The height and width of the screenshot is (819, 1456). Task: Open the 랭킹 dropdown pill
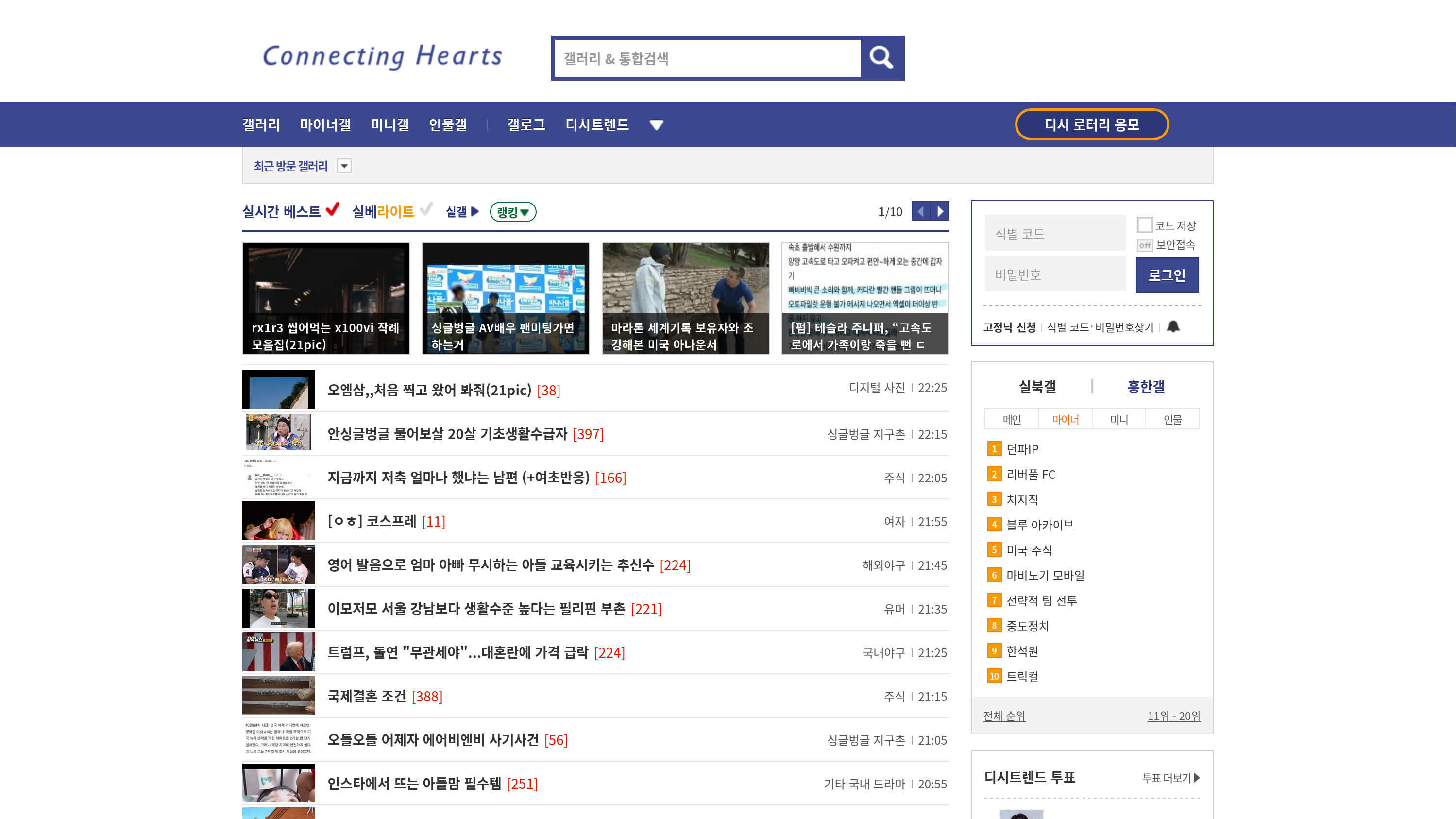click(x=513, y=212)
